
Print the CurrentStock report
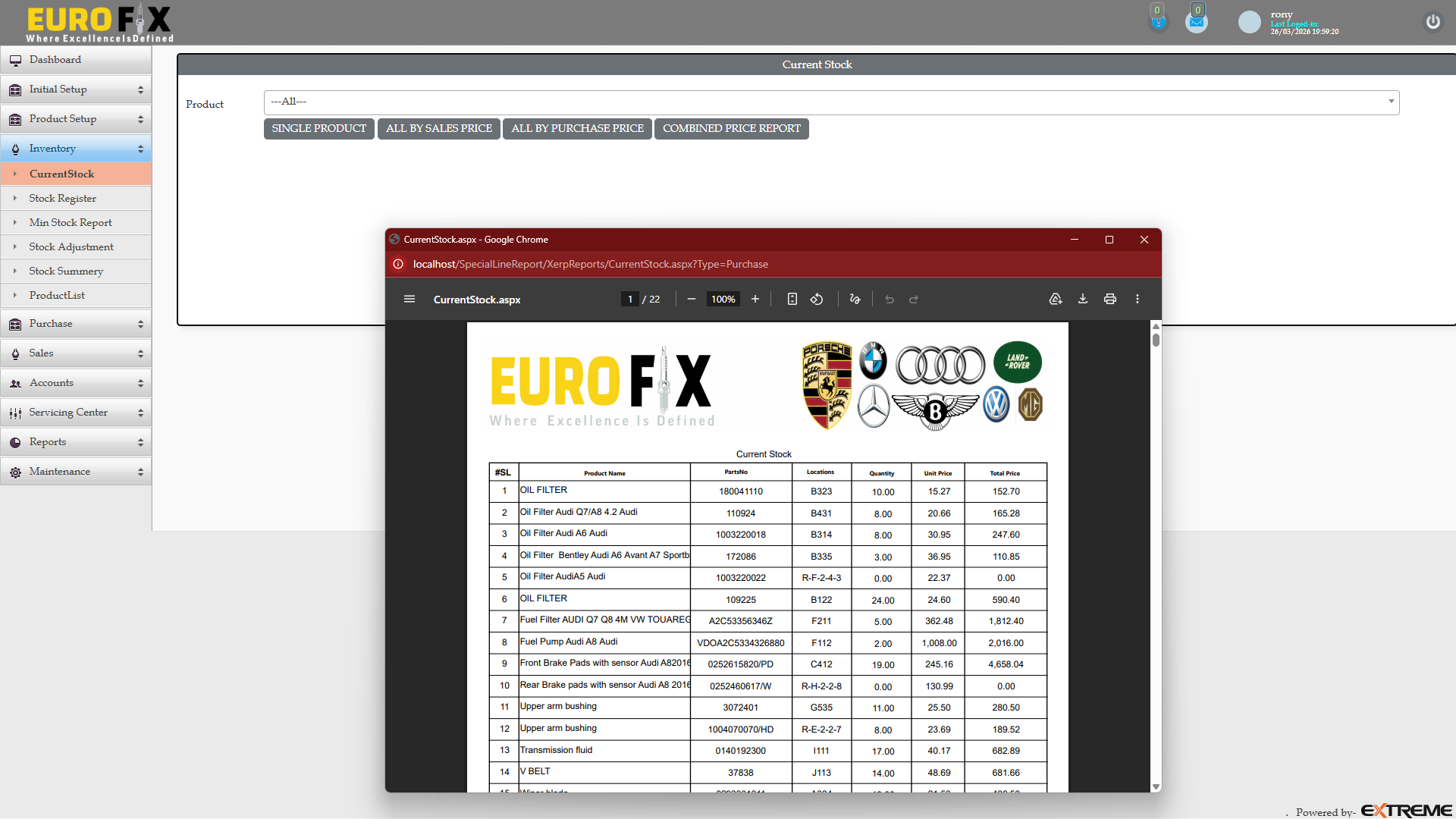pos(1109,299)
